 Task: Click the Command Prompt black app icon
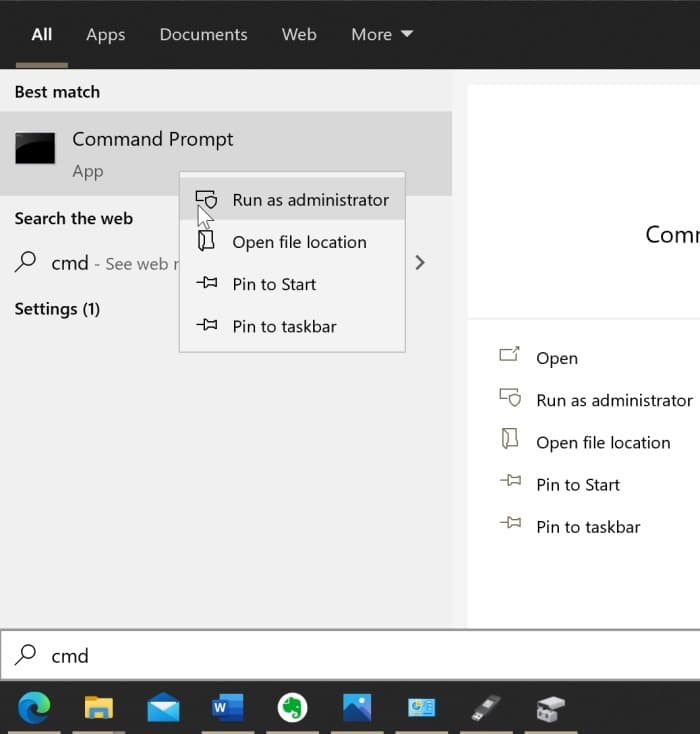tap(35, 148)
